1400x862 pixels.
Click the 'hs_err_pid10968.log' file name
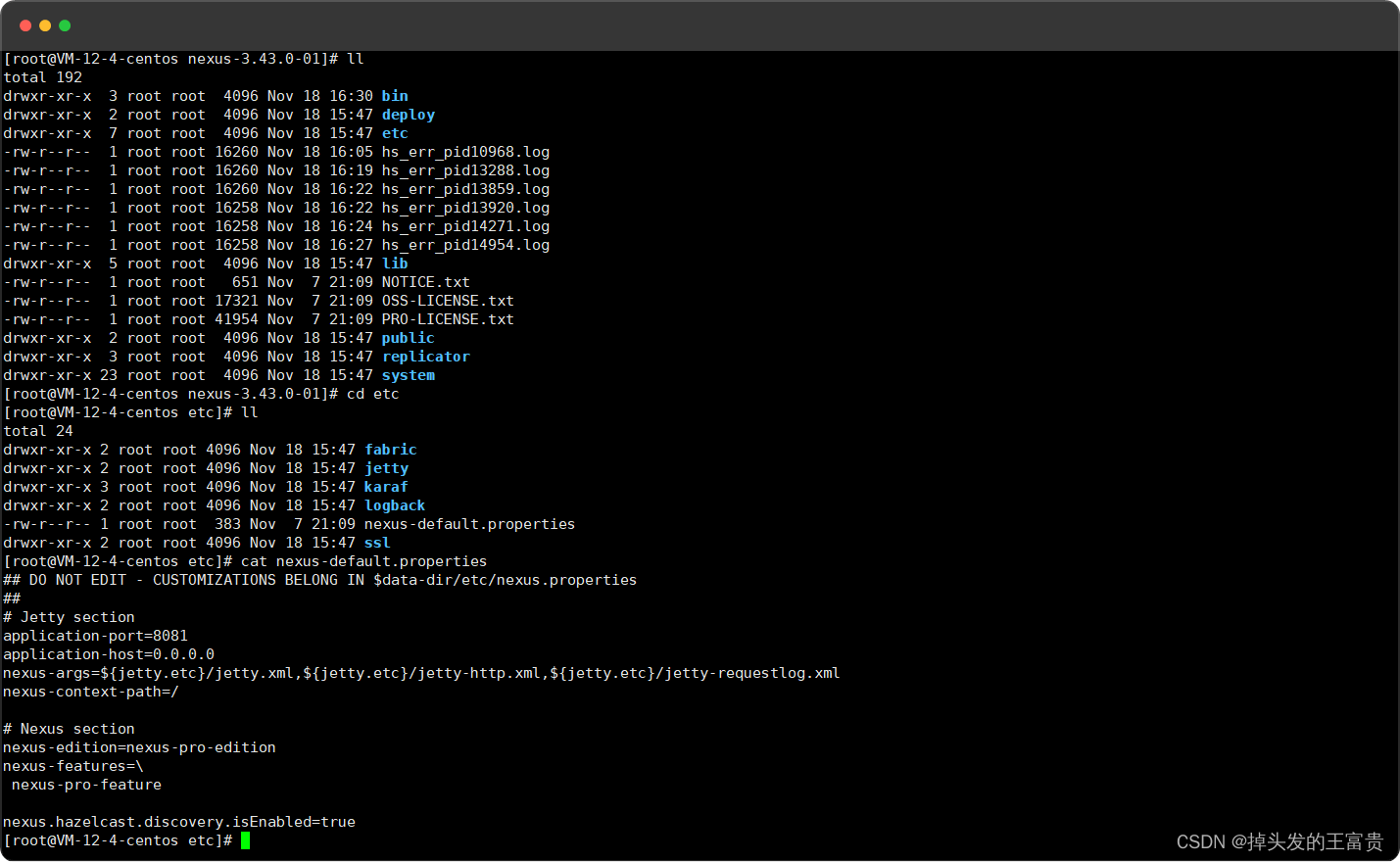tap(465, 152)
